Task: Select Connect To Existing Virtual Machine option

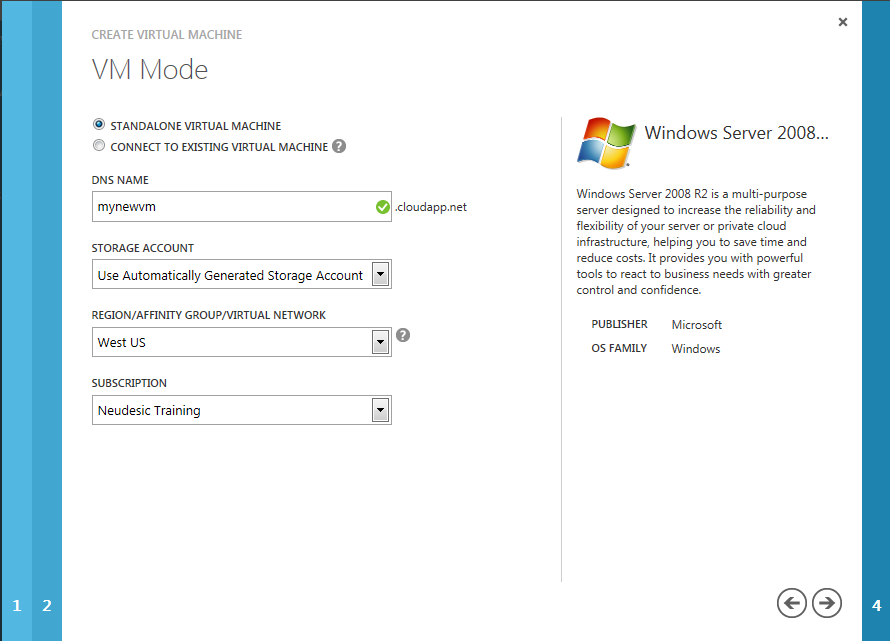Action: [x=98, y=144]
